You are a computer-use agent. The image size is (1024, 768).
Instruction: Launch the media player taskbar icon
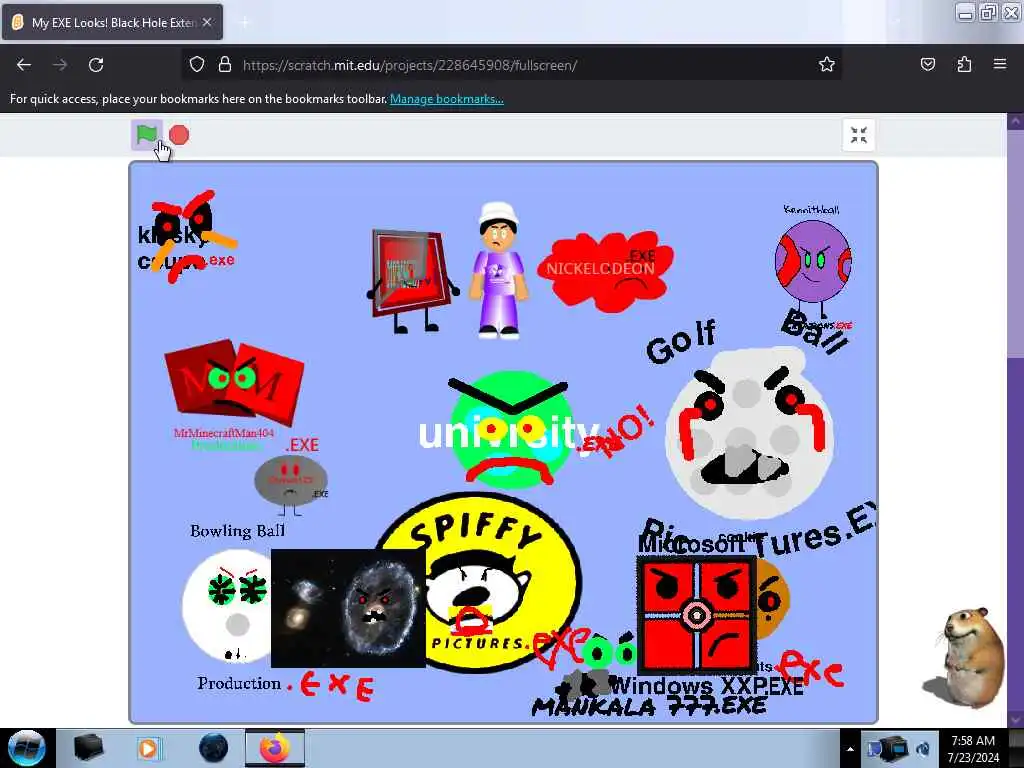pyautogui.click(x=148, y=748)
